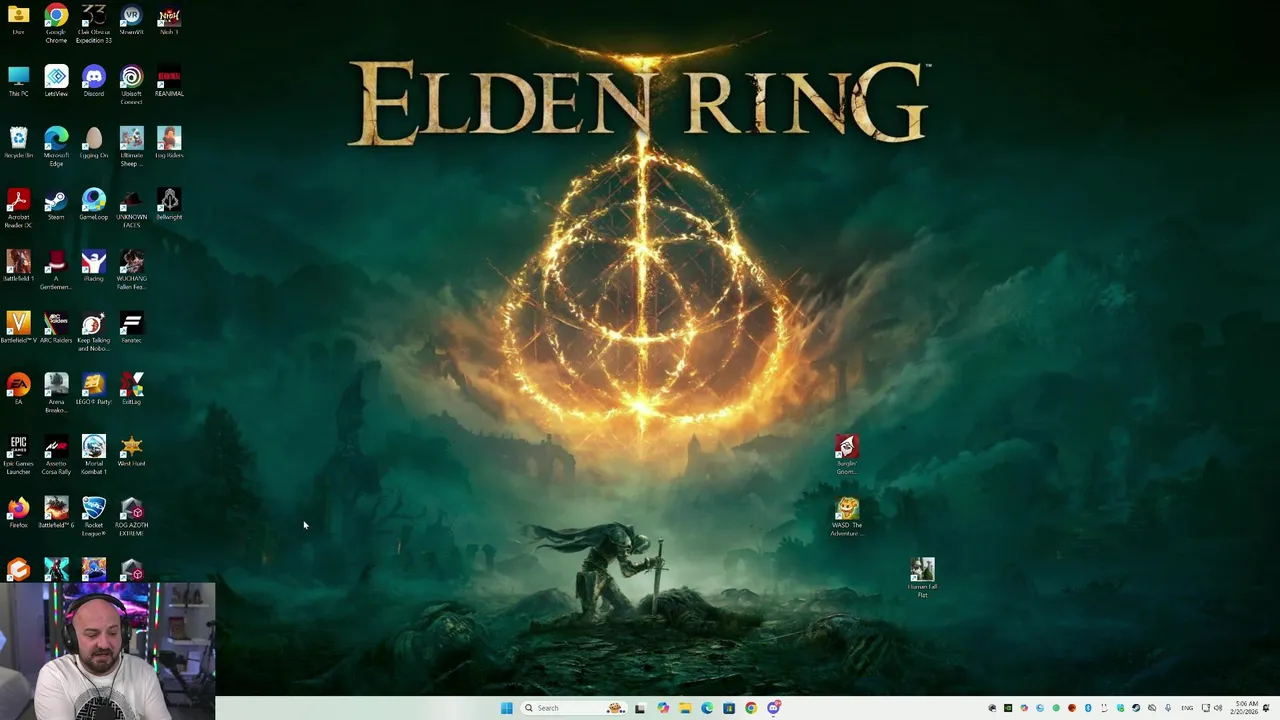Select the Steam desktop shortcut
1280x720 pixels.
pyautogui.click(x=56, y=205)
